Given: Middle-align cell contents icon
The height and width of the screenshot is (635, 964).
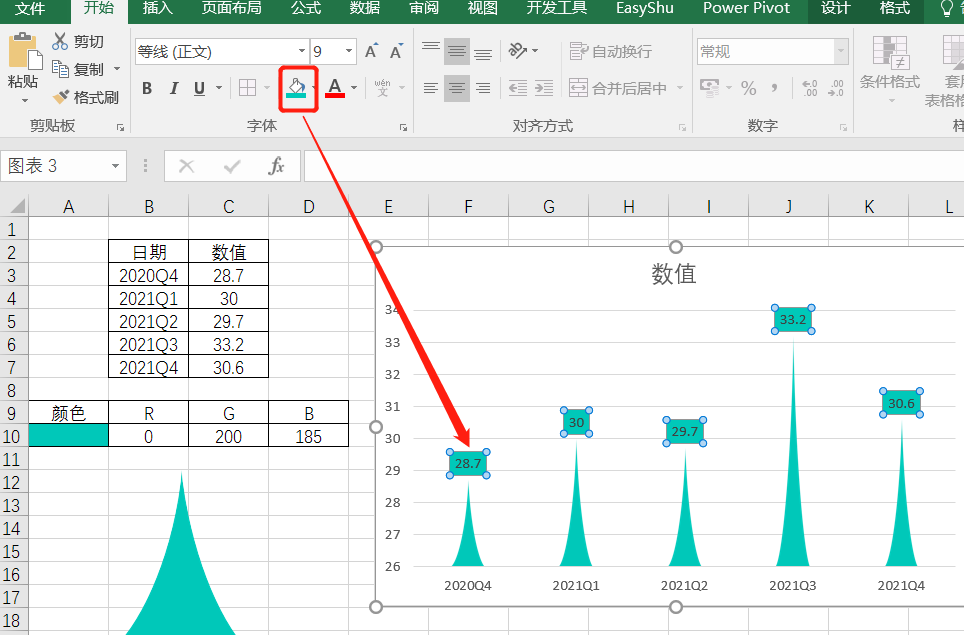Looking at the screenshot, I should pos(457,51).
